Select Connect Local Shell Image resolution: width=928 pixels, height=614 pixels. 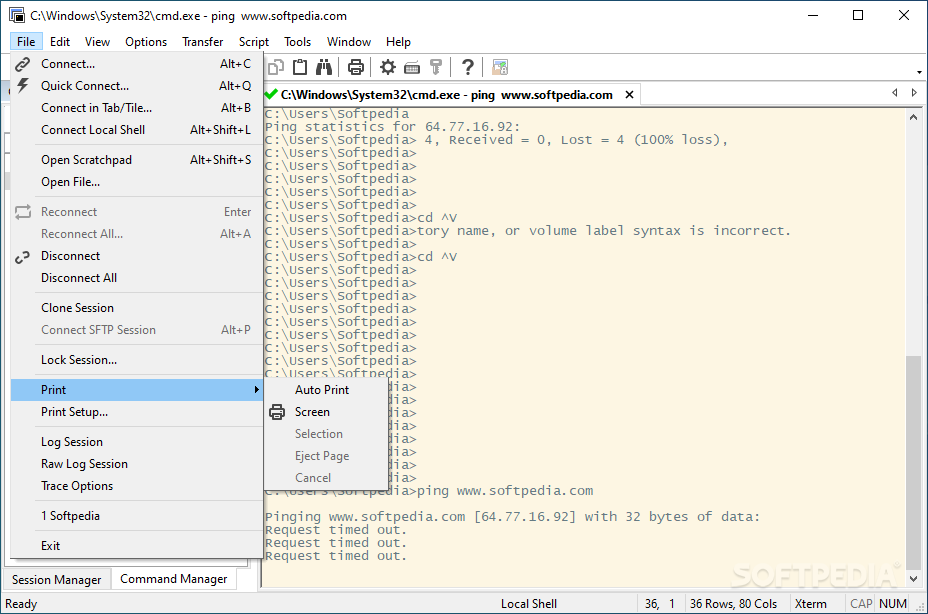point(137,130)
